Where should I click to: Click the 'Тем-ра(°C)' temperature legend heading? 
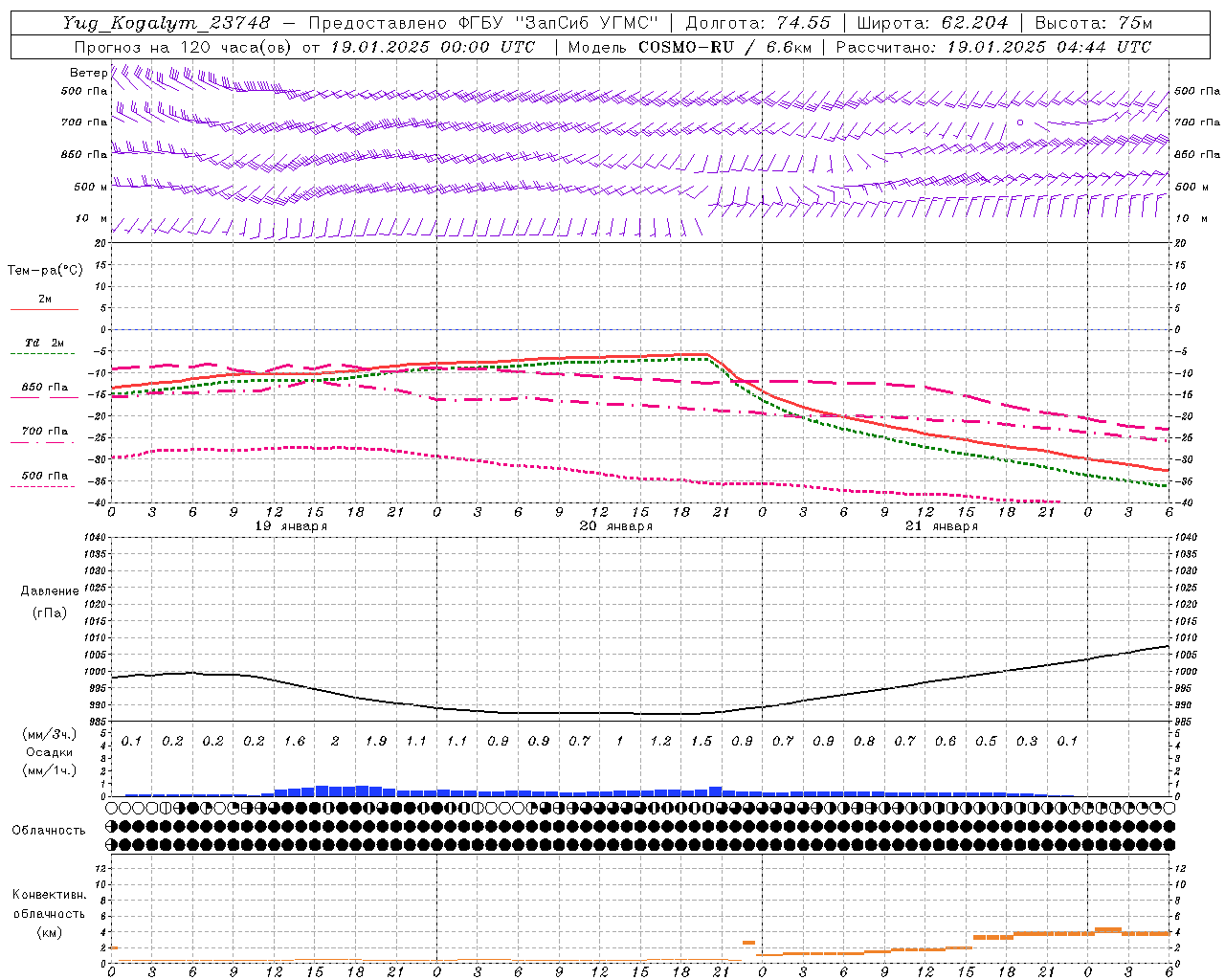tap(45, 271)
